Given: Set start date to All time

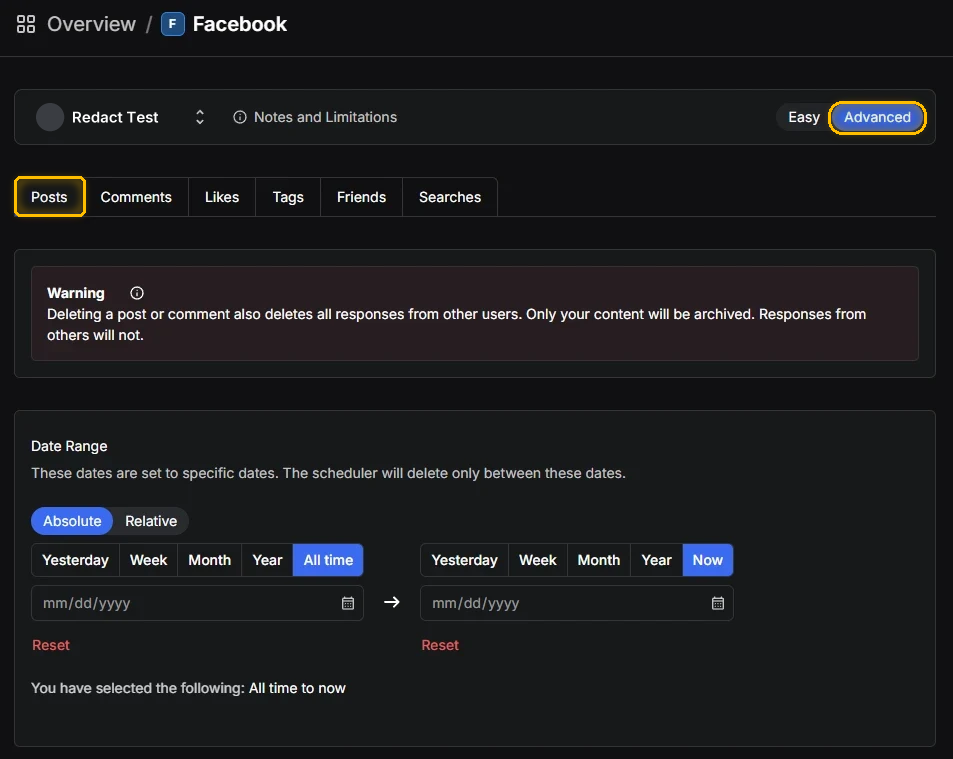Looking at the screenshot, I should point(328,560).
